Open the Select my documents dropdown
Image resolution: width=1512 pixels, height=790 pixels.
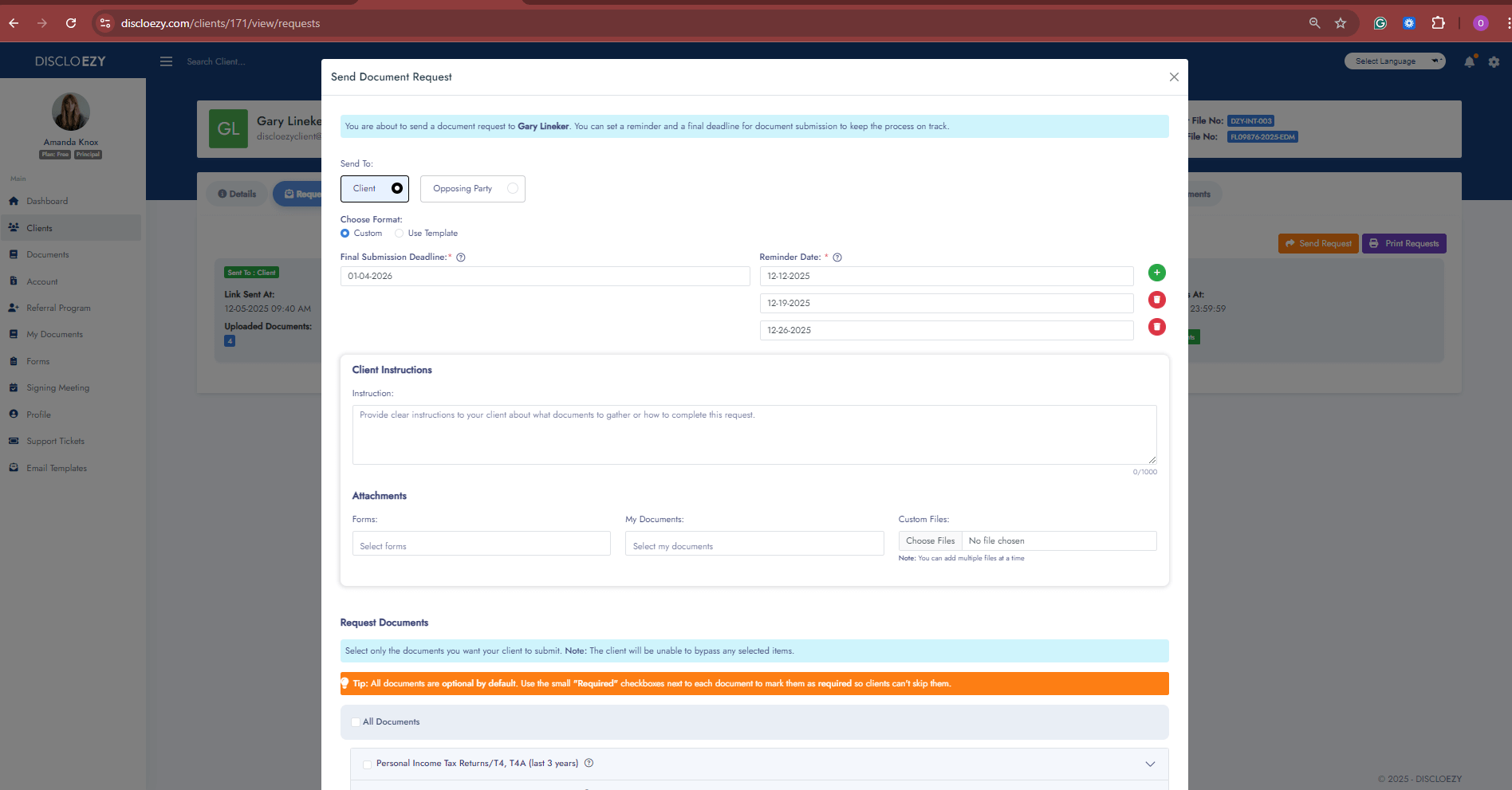(x=754, y=544)
